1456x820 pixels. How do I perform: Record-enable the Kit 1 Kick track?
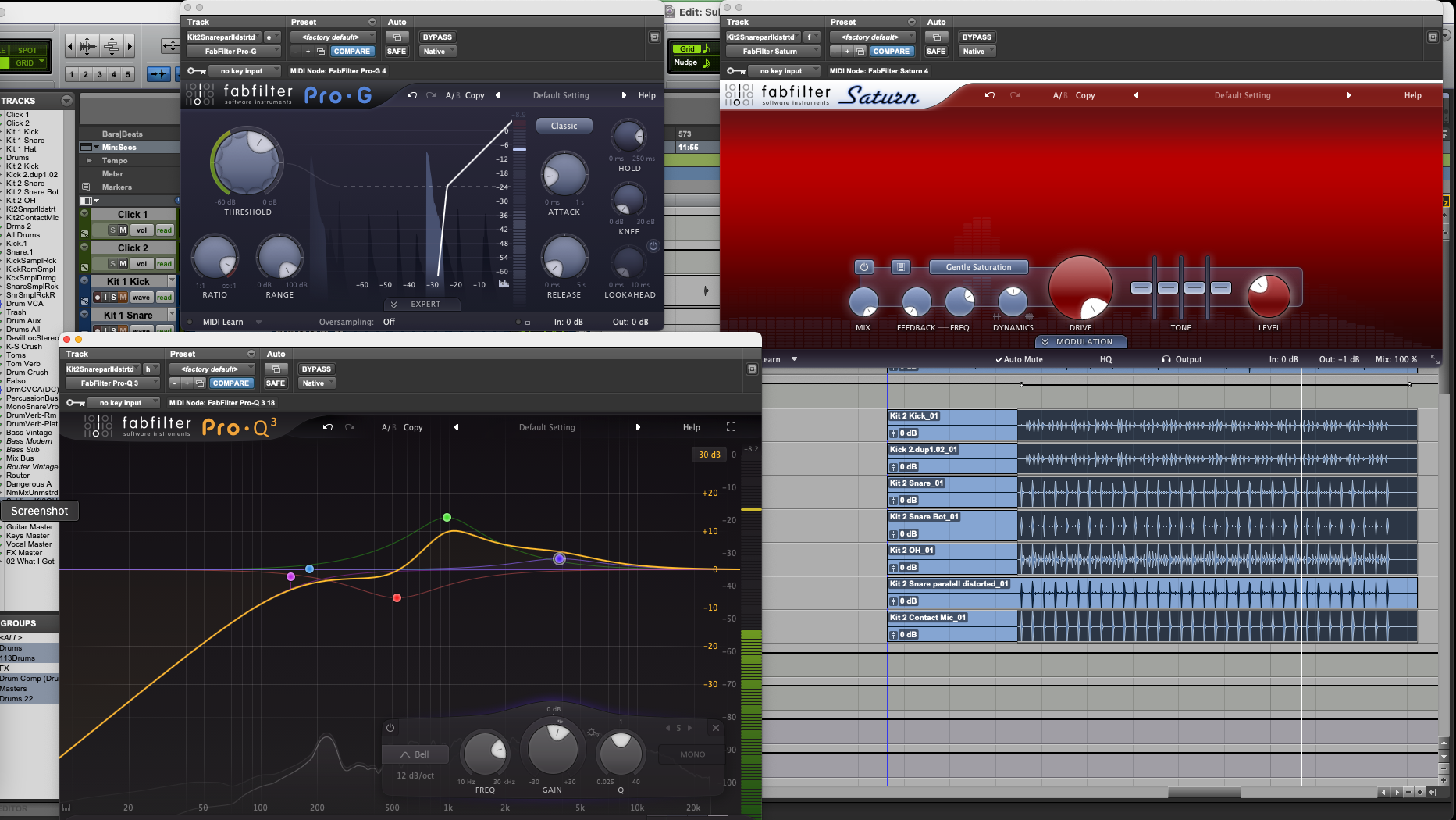pos(98,298)
